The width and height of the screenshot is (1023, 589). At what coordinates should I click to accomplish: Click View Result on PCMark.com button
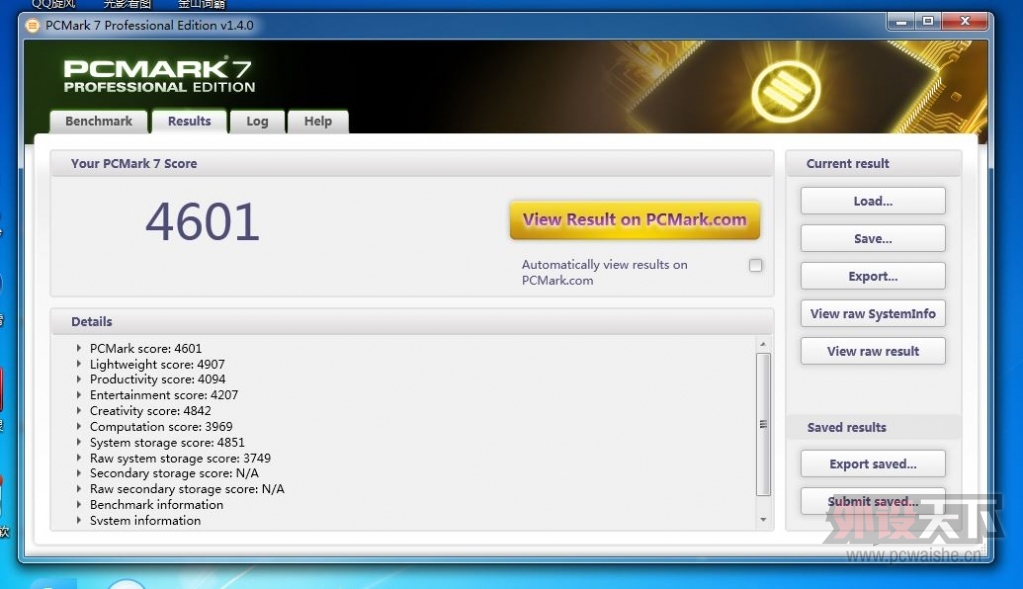pyautogui.click(x=634, y=220)
